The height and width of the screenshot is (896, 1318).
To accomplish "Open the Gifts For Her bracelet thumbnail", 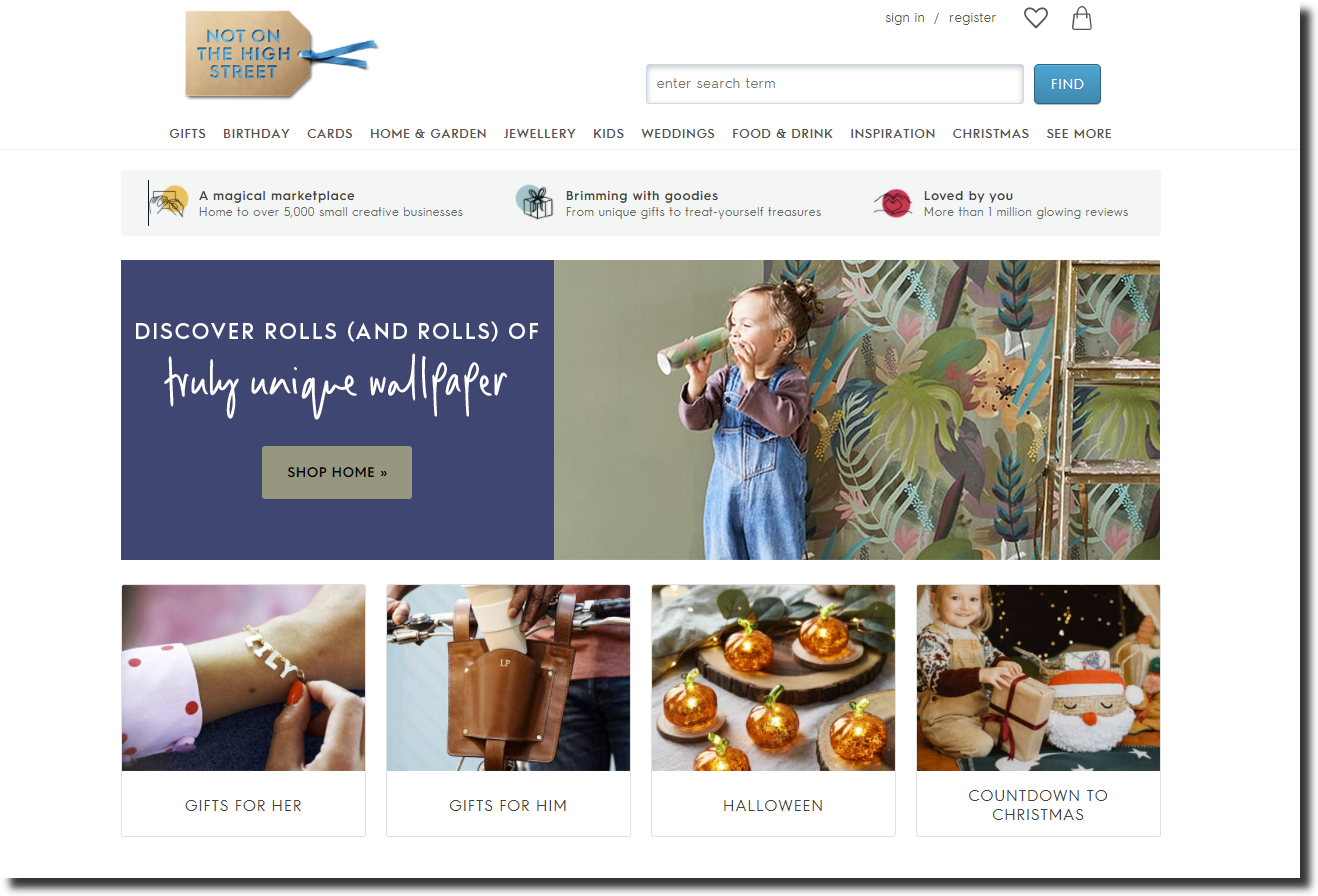I will (x=244, y=678).
